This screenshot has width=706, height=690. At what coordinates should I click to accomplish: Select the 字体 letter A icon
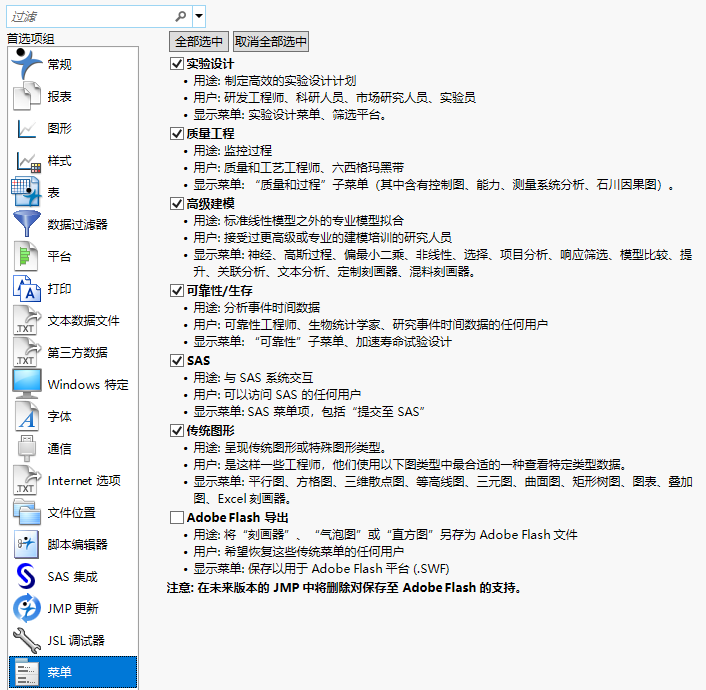27,416
